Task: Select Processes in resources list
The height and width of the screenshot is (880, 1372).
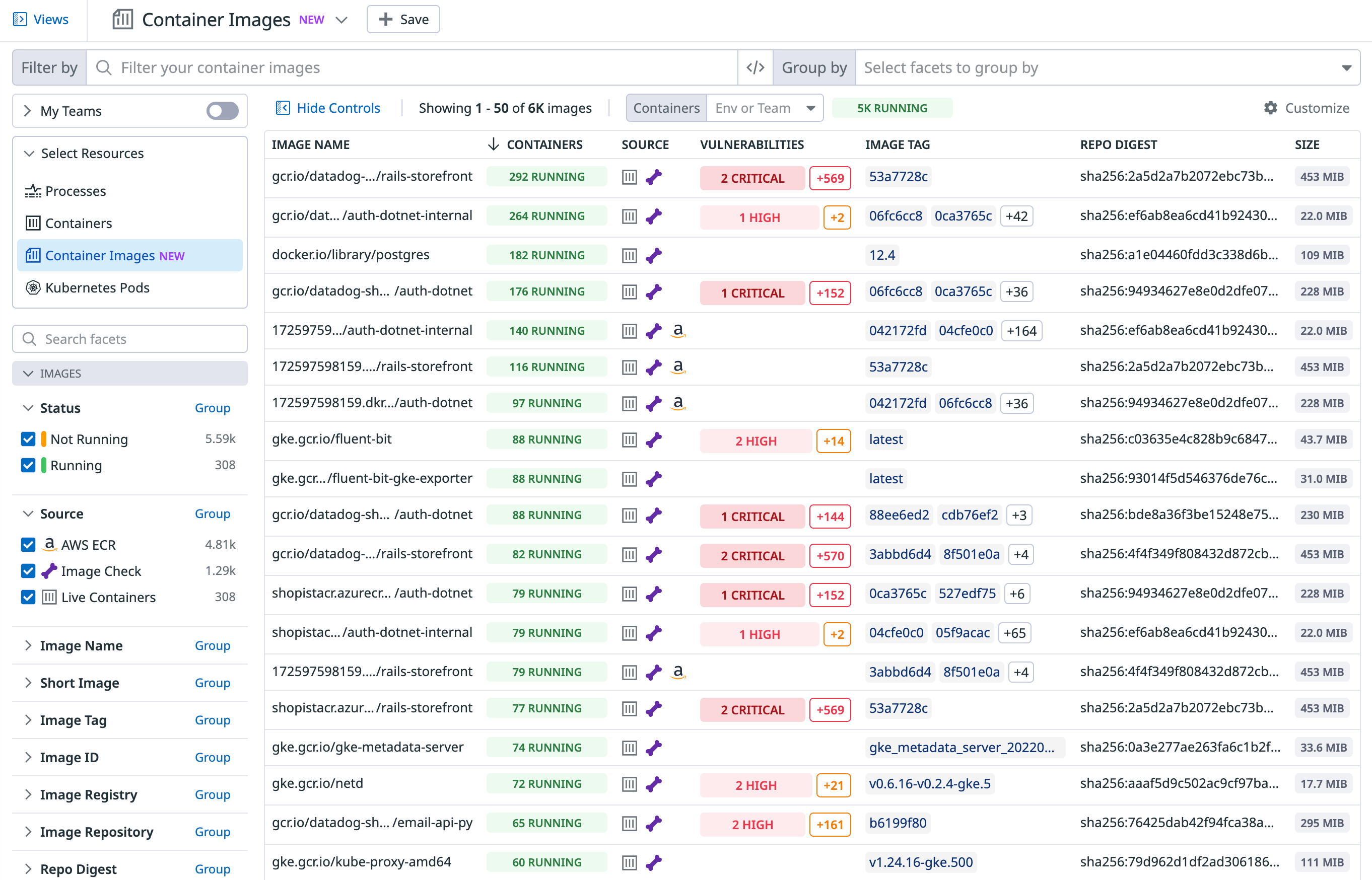Action: (x=130, y=191)
